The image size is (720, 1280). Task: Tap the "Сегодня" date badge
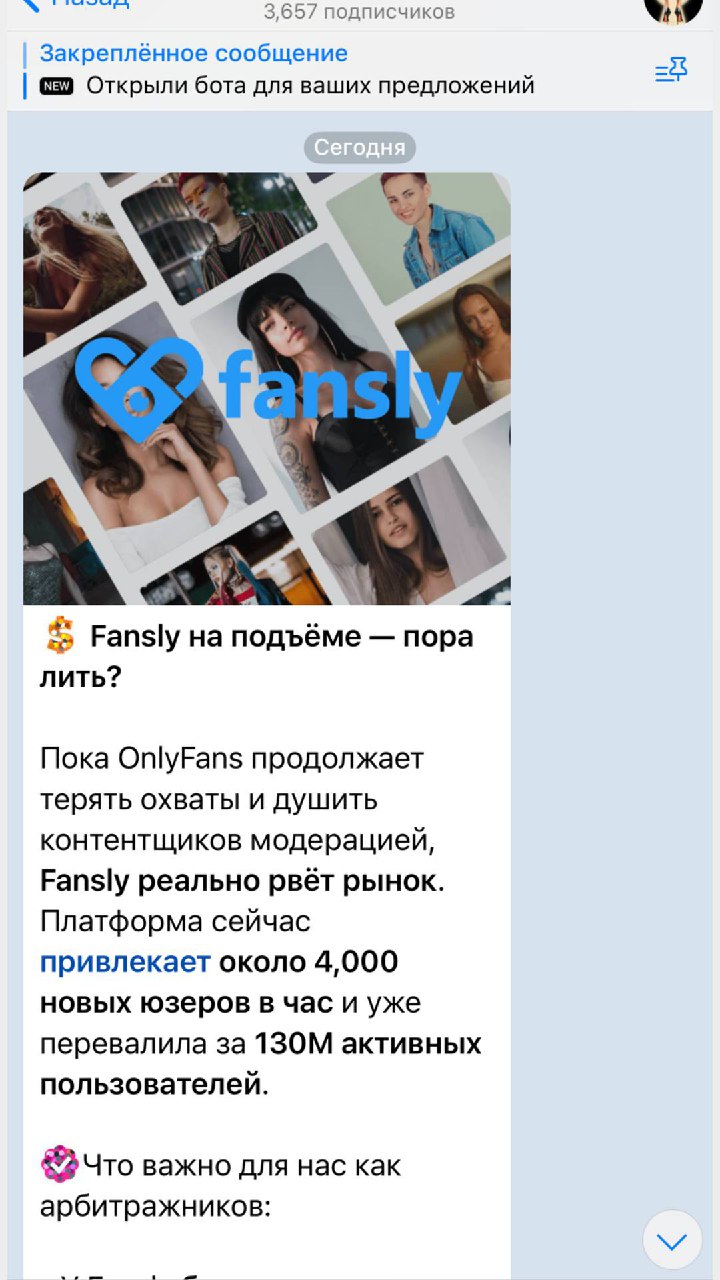[x=360, y=148]
